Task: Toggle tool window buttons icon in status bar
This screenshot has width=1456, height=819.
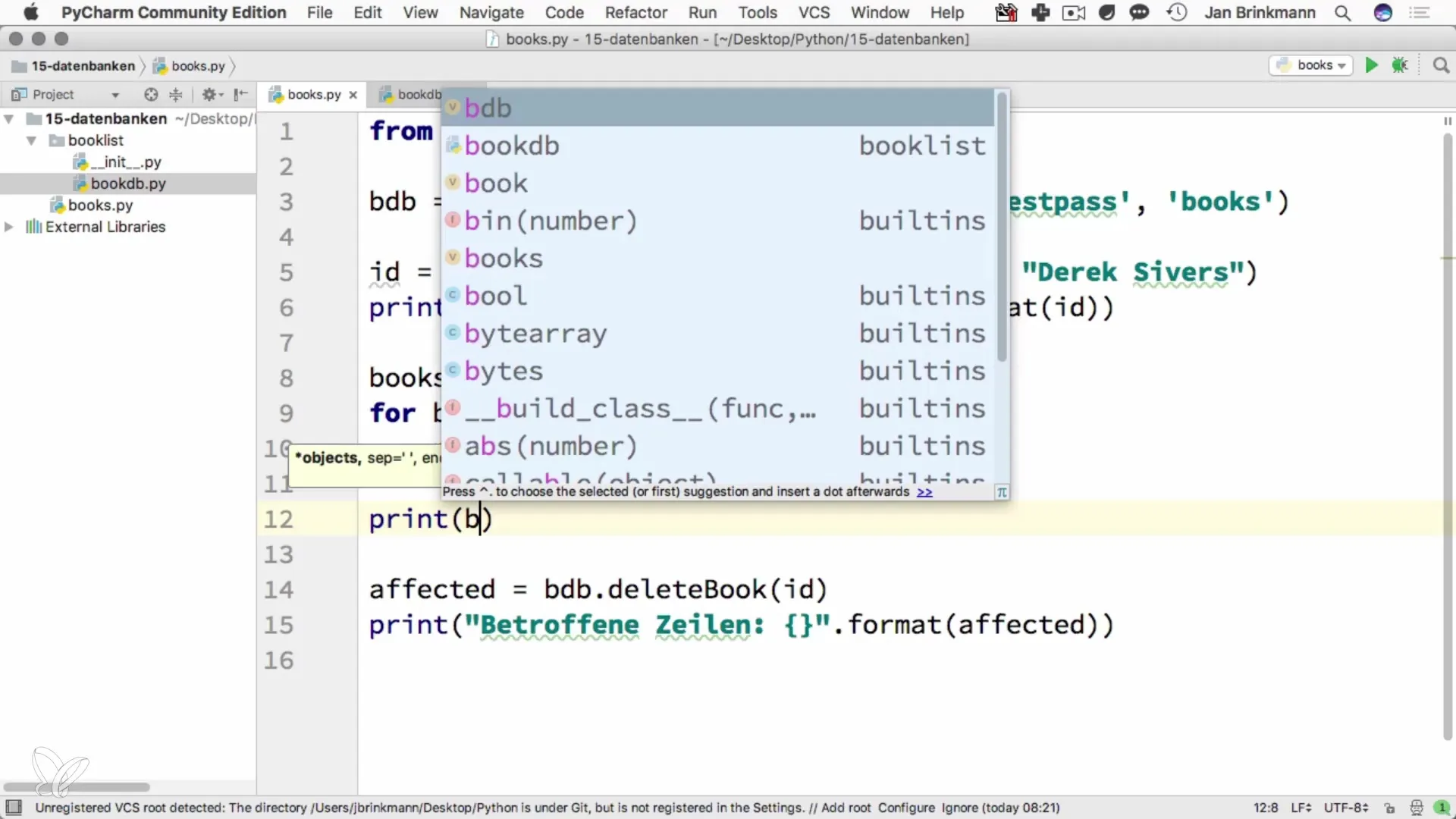Action: (14, 808)
